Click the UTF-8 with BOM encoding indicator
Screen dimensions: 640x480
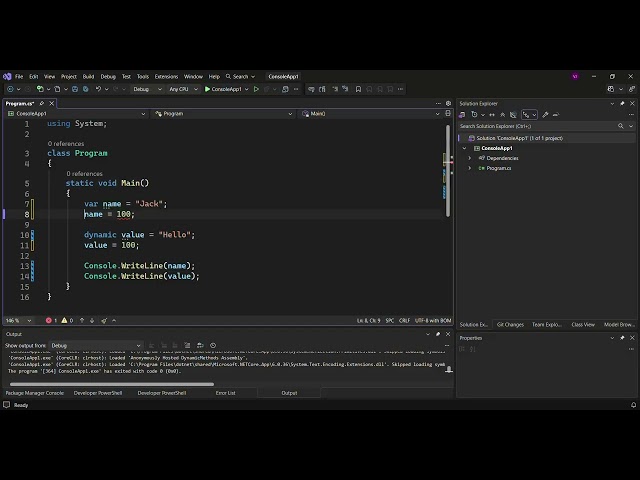[433, 320]
